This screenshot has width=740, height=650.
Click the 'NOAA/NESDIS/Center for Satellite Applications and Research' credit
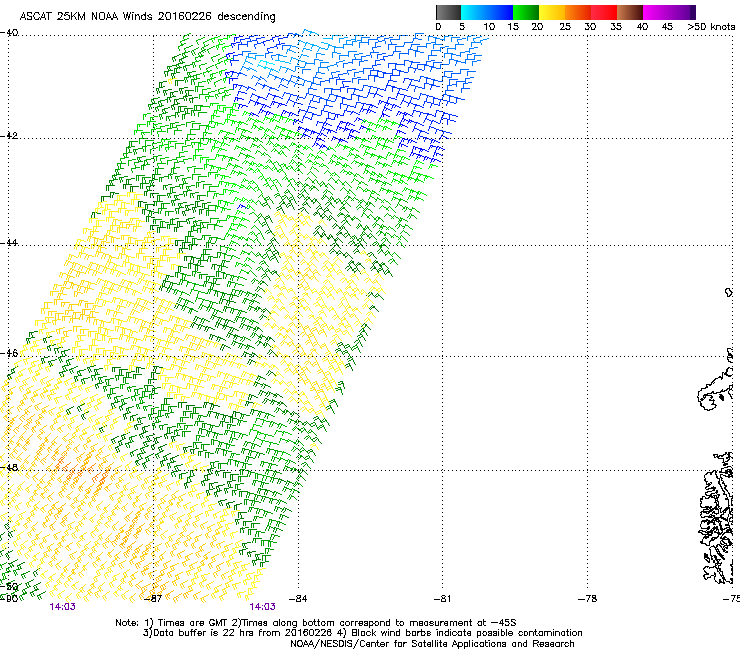pos(432,644)
